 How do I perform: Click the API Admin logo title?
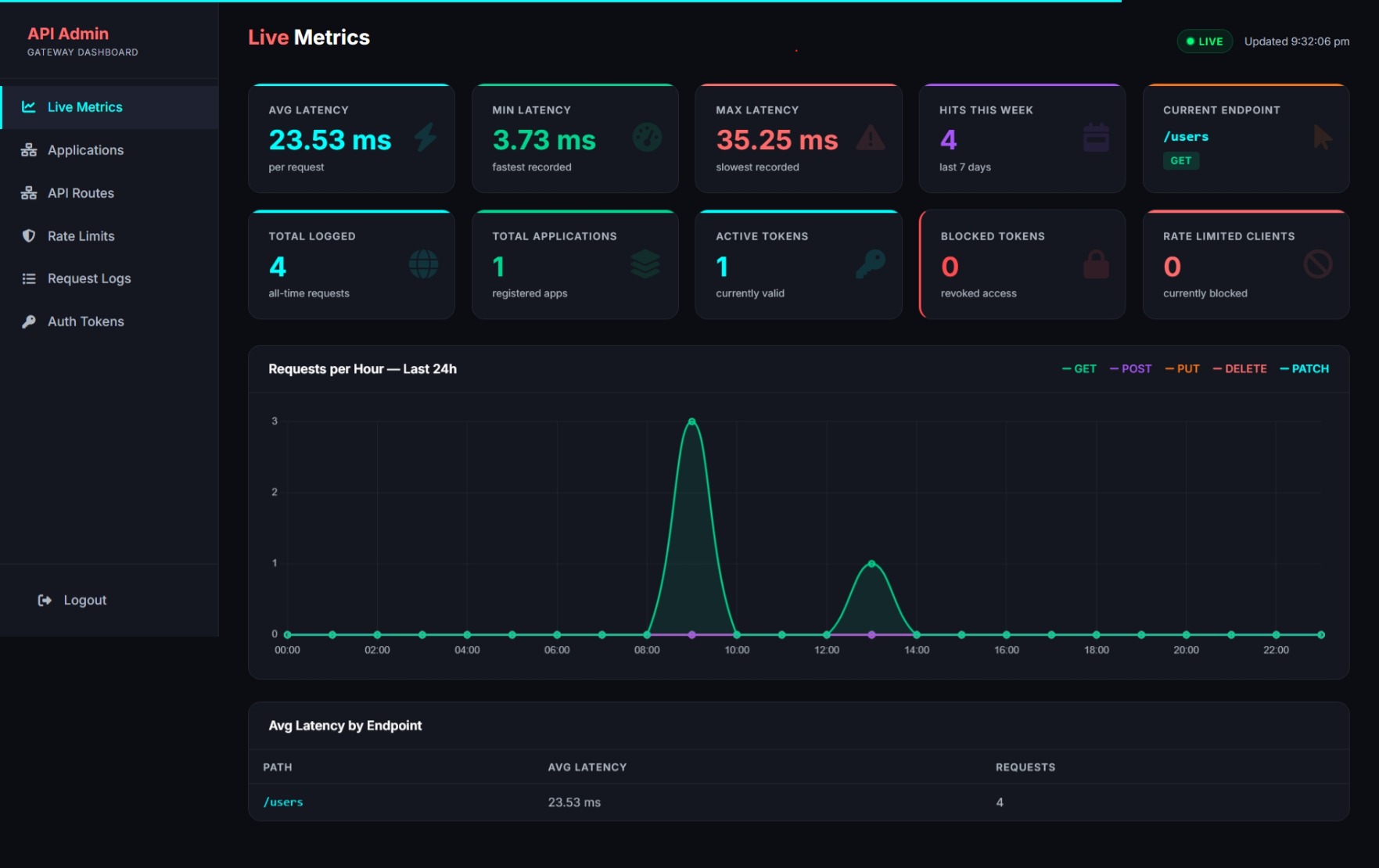pyautogui.click(x=68, y=34)
